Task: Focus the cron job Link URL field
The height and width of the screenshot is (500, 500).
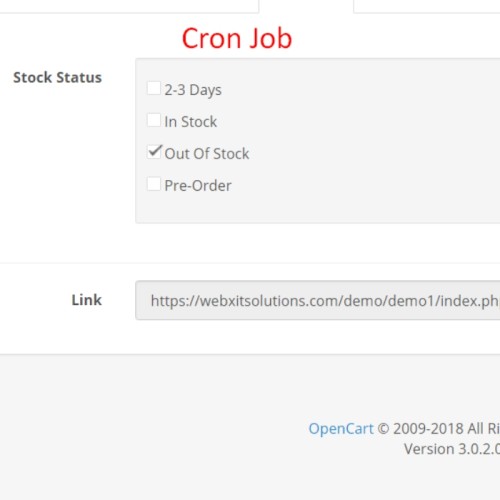Action: (x=317, y=300)
